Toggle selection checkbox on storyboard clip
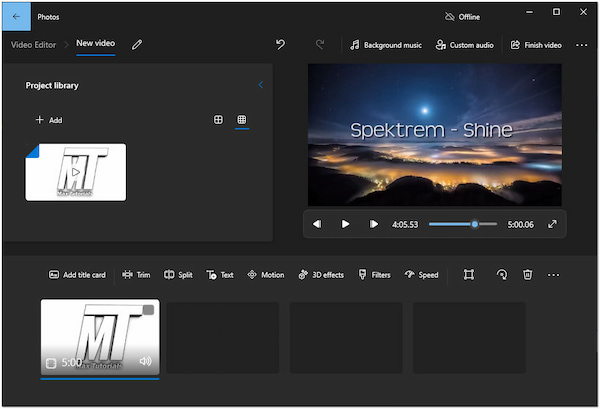This screenshot has height=409, width=600. [x=148, y=310]
